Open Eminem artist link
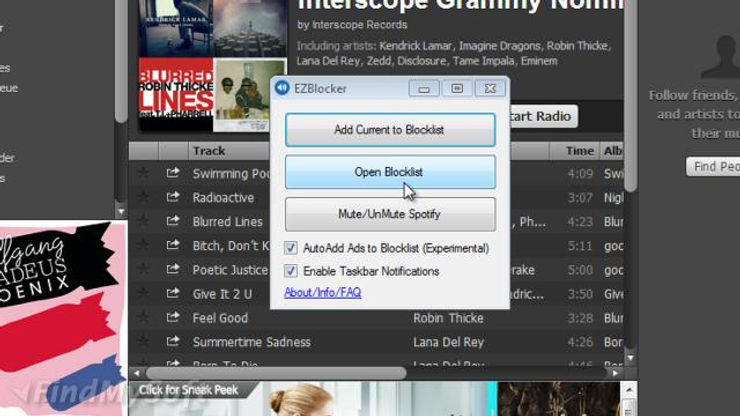 (x=539, y=61)
